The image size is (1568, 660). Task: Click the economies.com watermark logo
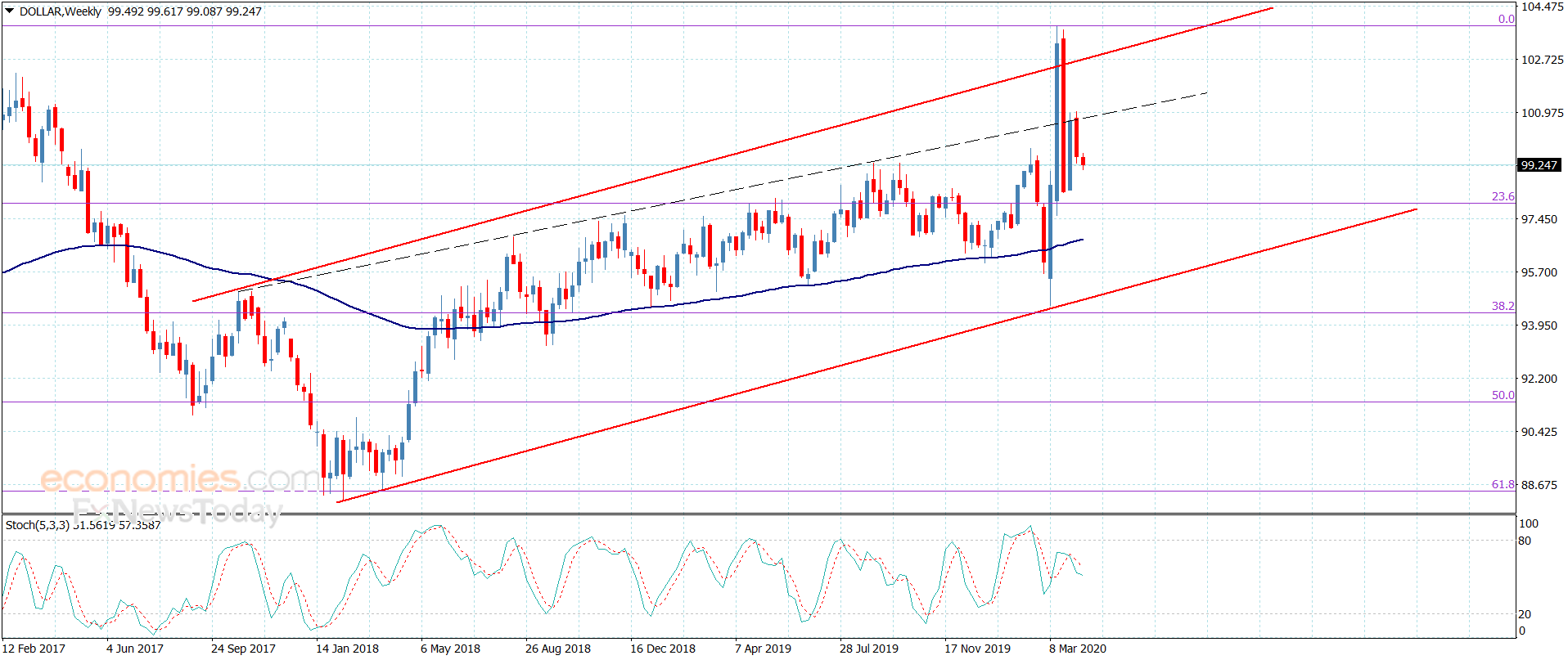(x=178, y=478)
